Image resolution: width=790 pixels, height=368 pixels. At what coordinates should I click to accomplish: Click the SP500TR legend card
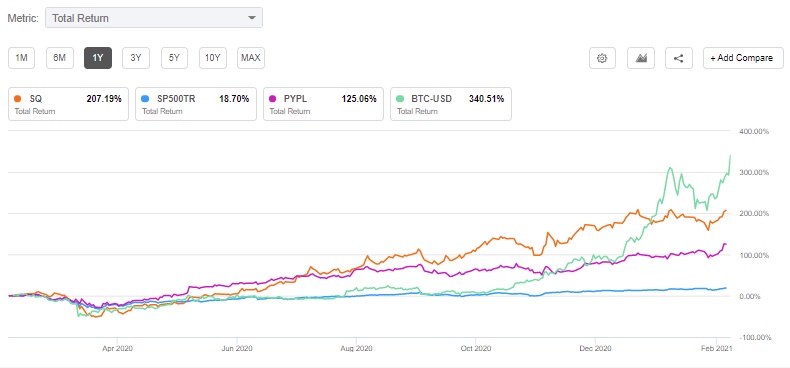click(196, 104)
